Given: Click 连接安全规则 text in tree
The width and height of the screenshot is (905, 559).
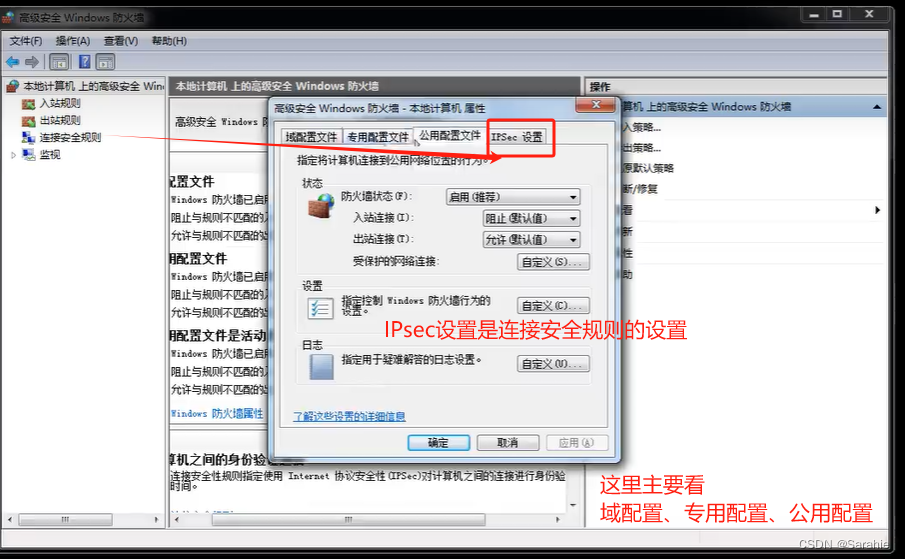Looking at the screenshot, I should [70, 137].
